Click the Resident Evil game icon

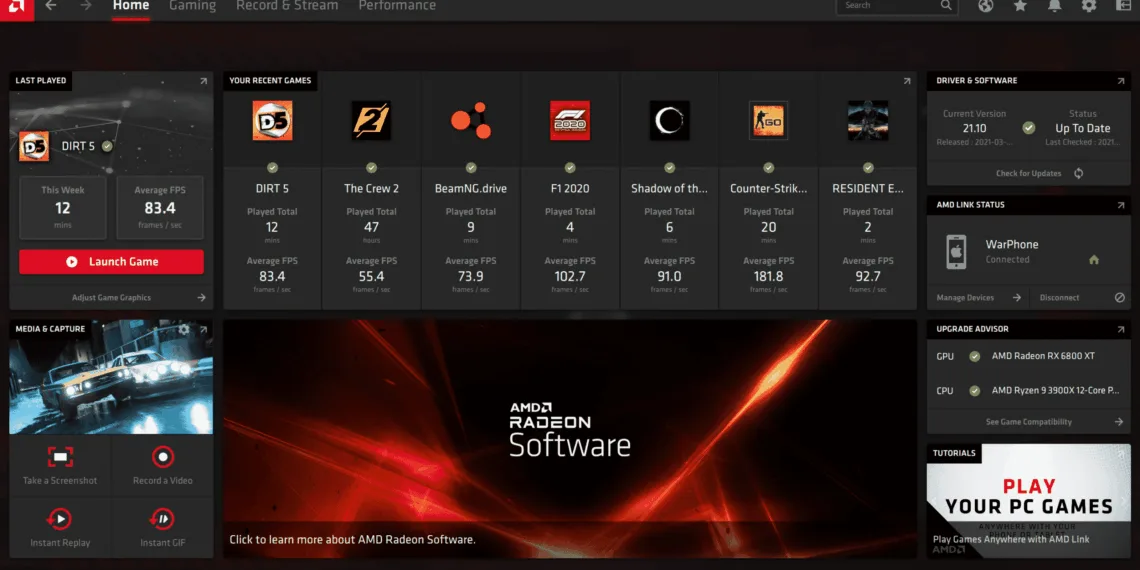(868, 121)
